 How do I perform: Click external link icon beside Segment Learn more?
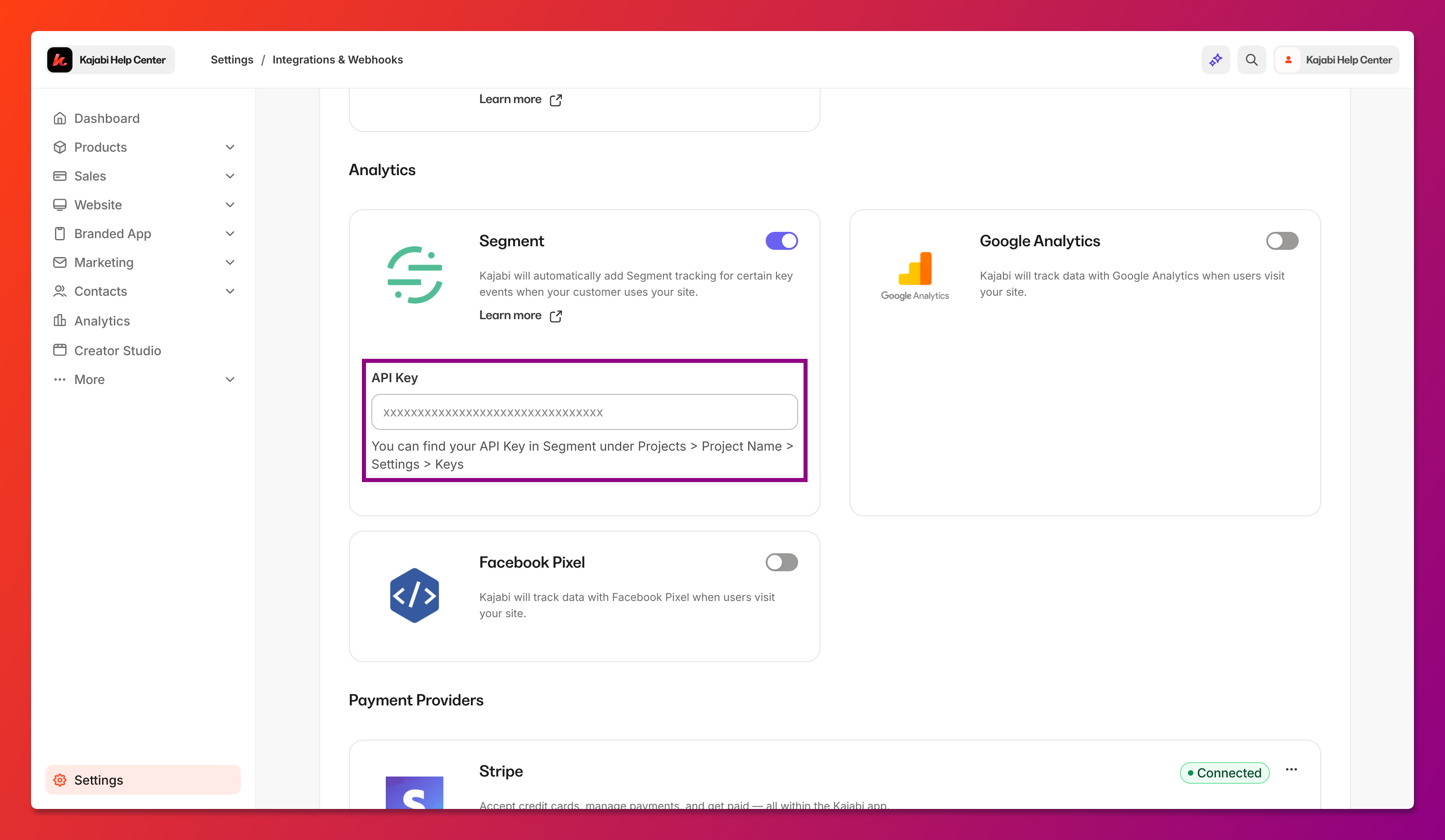tap(555, 316)
